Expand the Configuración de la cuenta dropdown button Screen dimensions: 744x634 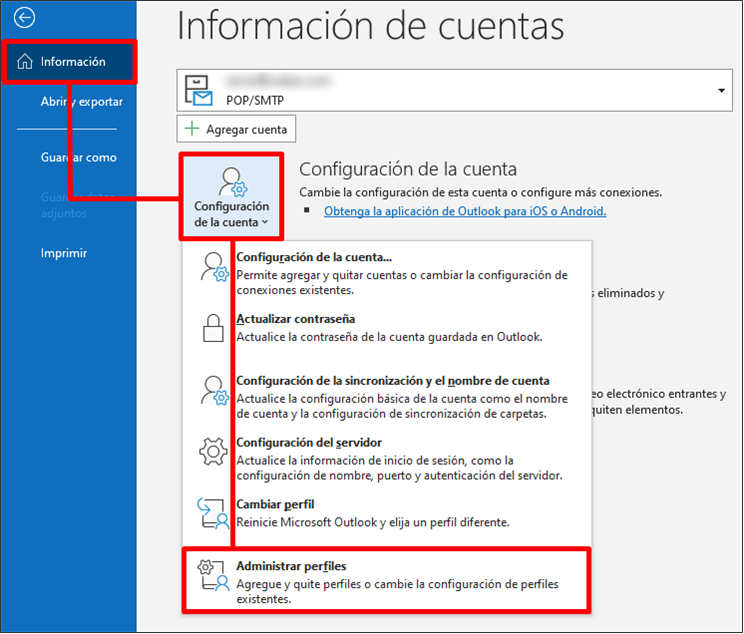point(232,196)
